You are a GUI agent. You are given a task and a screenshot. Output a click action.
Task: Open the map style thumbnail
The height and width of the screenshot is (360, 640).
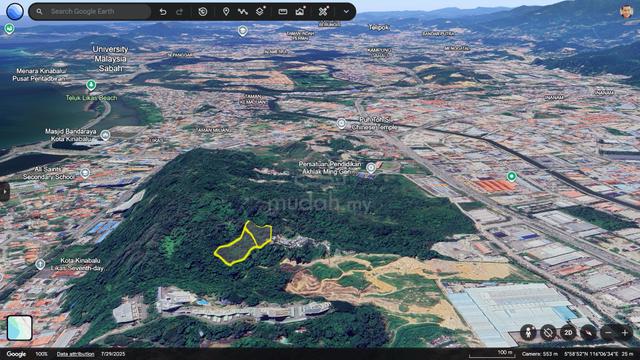pyautogui.click(x=20, y=328)
